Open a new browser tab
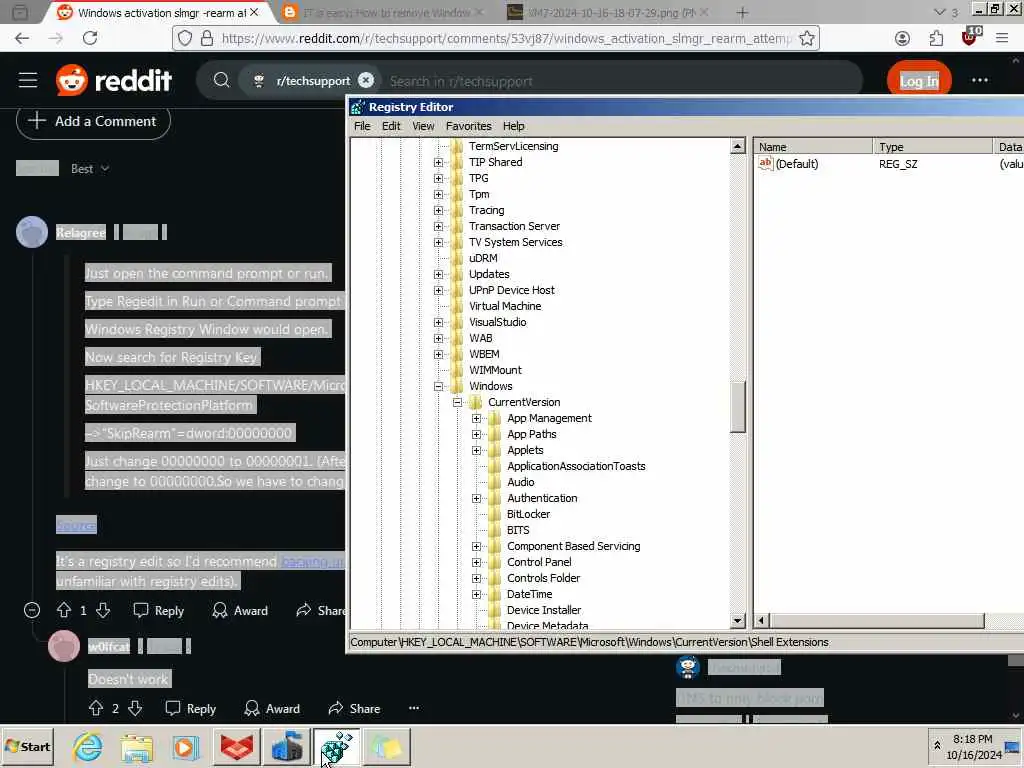 pos(743,12)
